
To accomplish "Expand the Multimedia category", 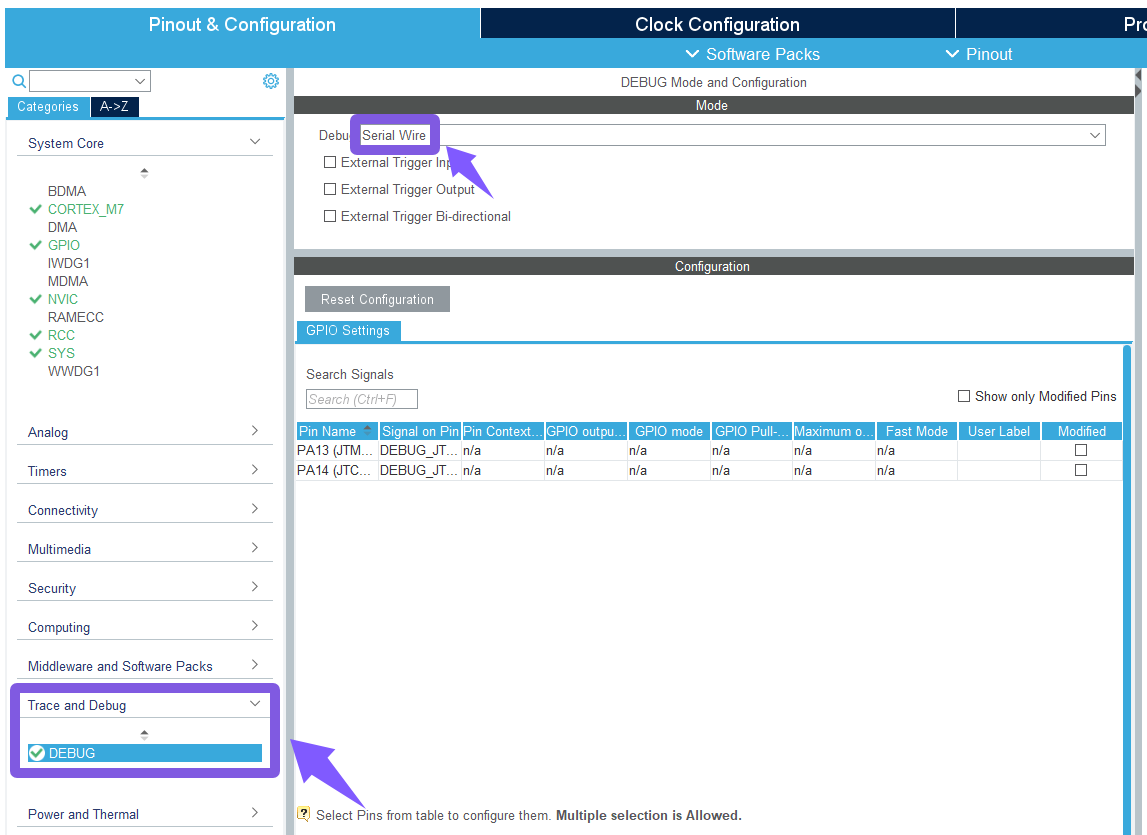I will 255,547.
